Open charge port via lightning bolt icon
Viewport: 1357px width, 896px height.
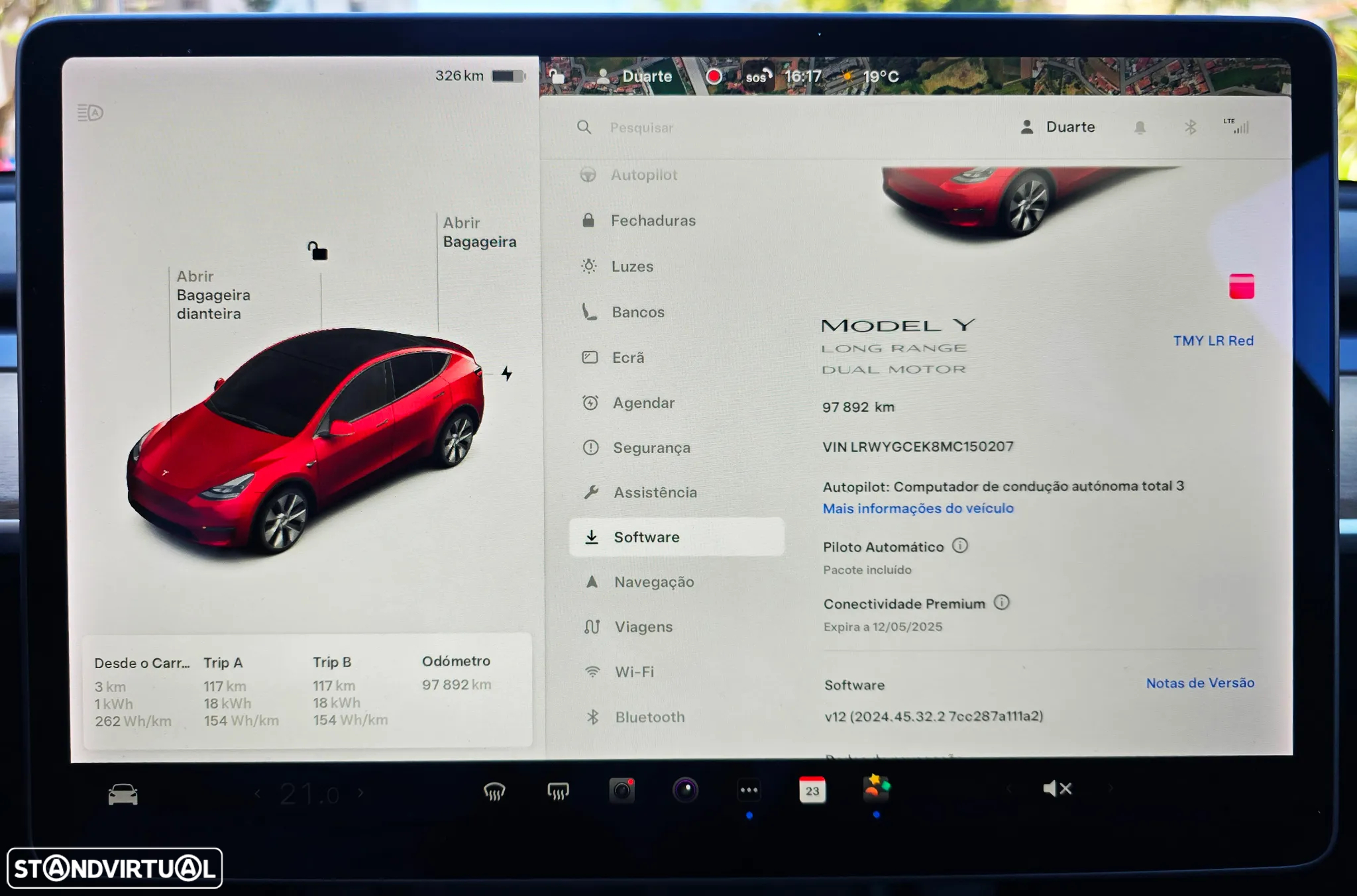point(507,373)
